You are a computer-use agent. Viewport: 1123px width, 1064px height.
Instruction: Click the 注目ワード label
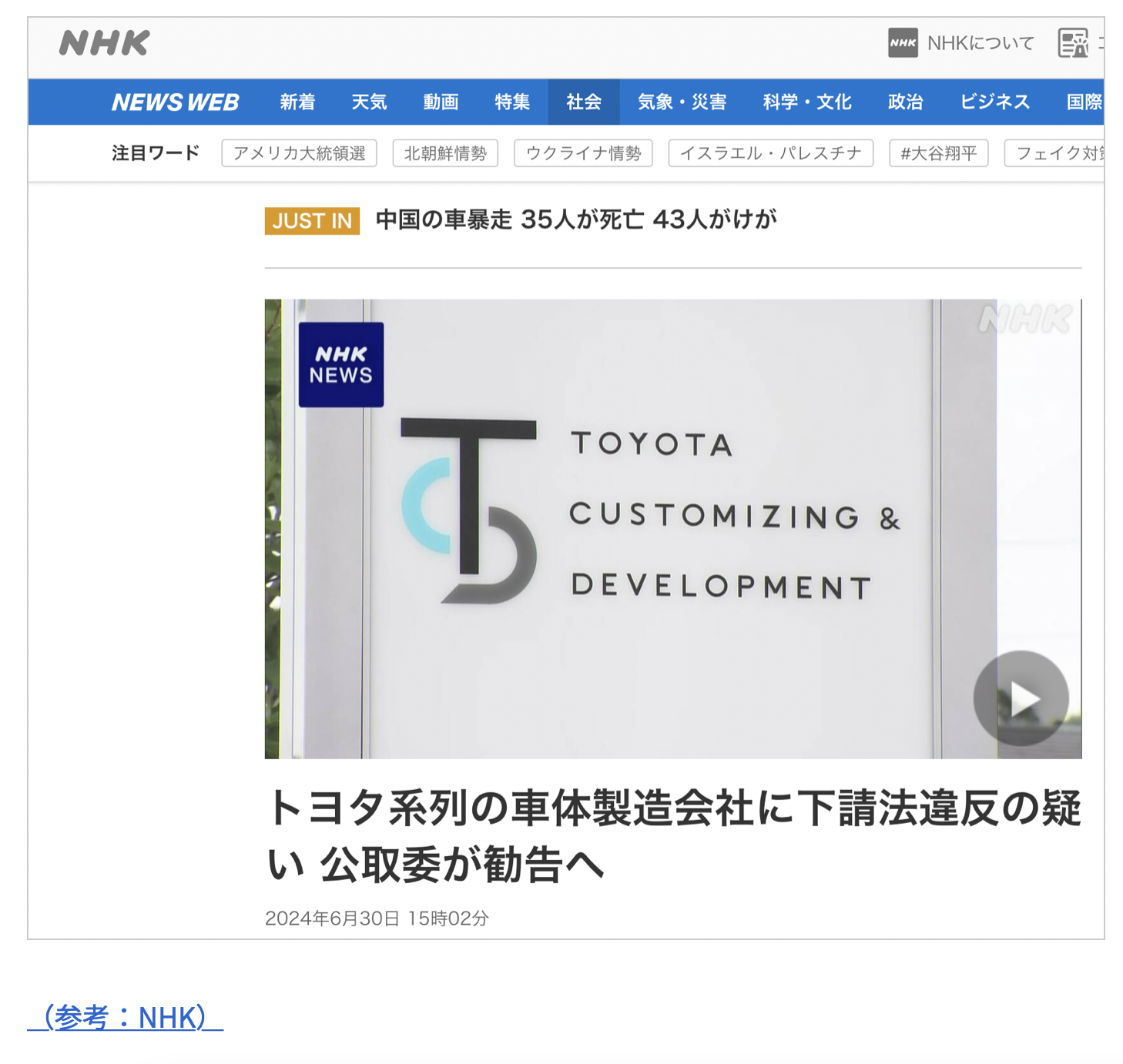click(156, 153)
